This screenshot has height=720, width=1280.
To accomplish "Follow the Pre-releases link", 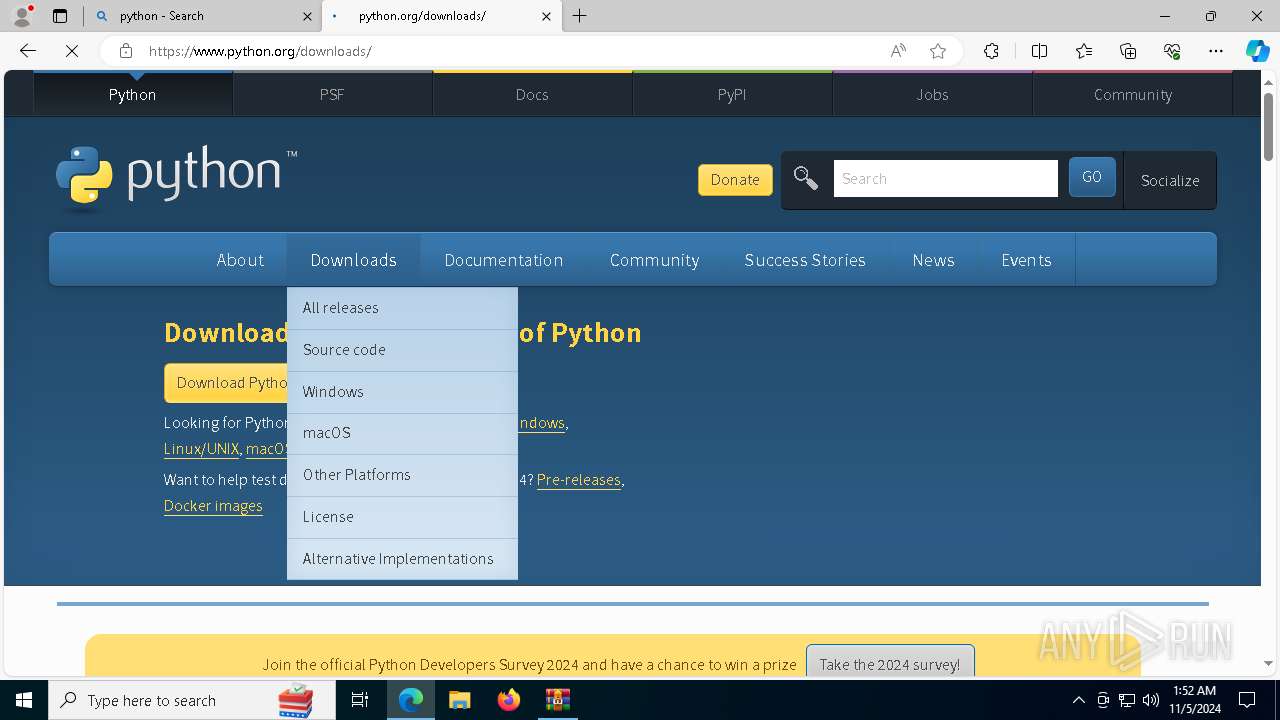I will [x=579, y=480].
